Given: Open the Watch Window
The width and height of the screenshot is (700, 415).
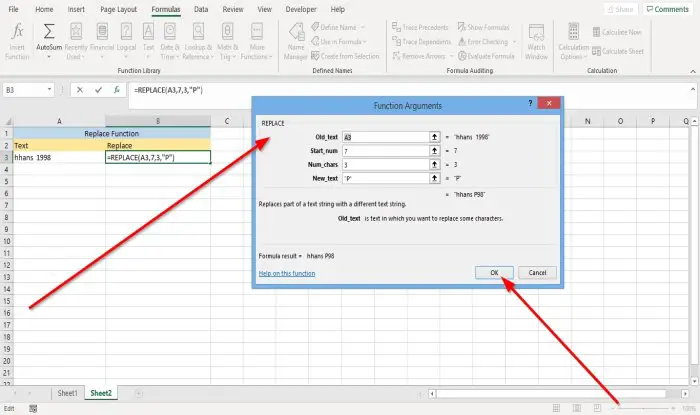Looking at the screenshot, I should point(536,41).
